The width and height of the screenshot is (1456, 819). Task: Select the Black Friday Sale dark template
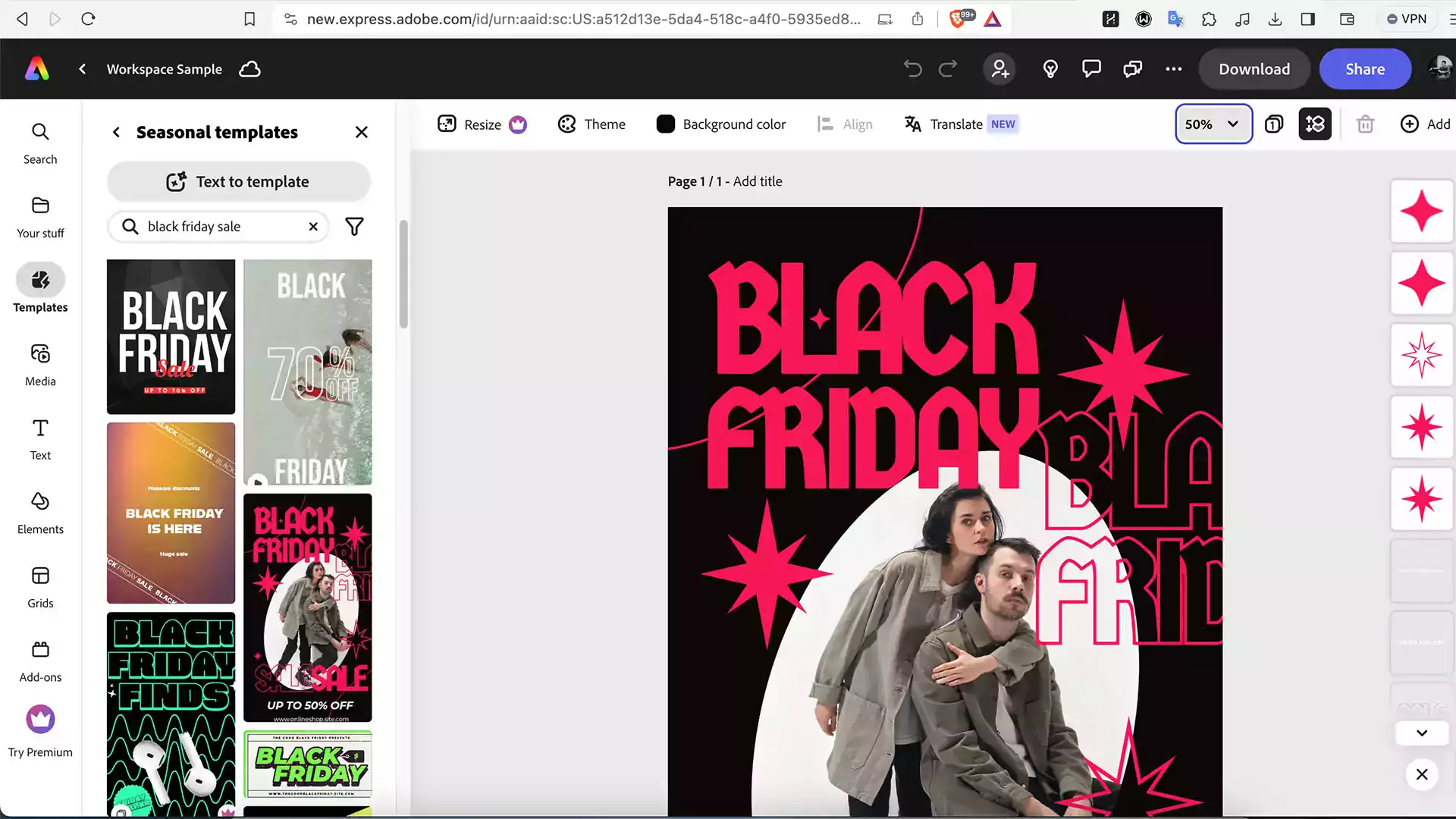point(171,337)
